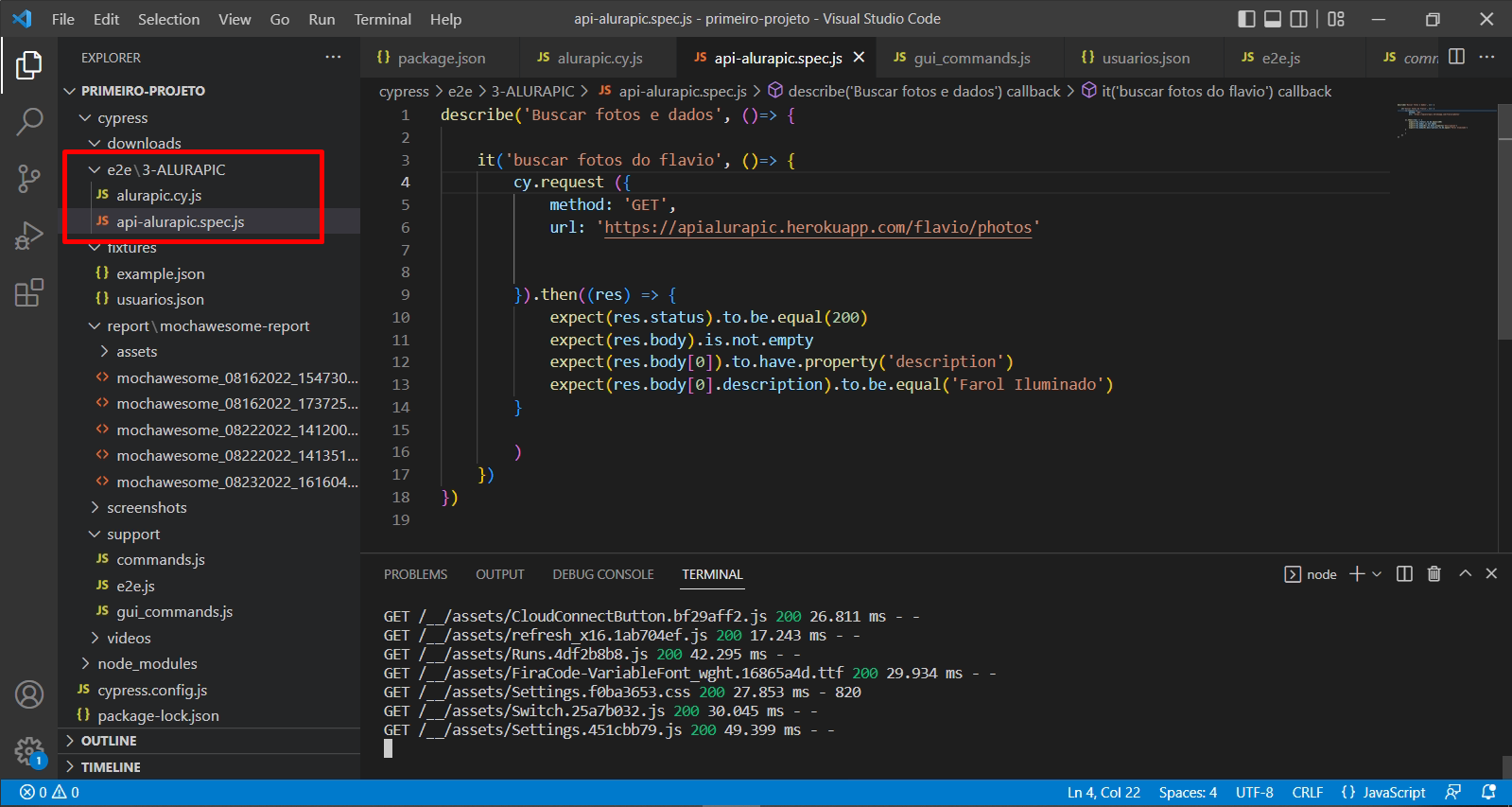Expand the videos folder
The height and width of the screenshot is (807, 1512).
click(x=209, y=638)
